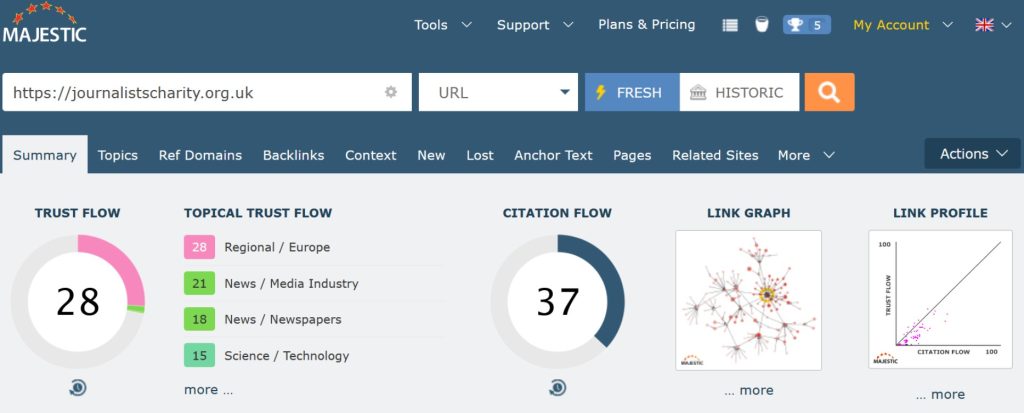Select the FRESH index toggle
The height and width of the screenshot is (413, 1024).
[x=632, y=92]
